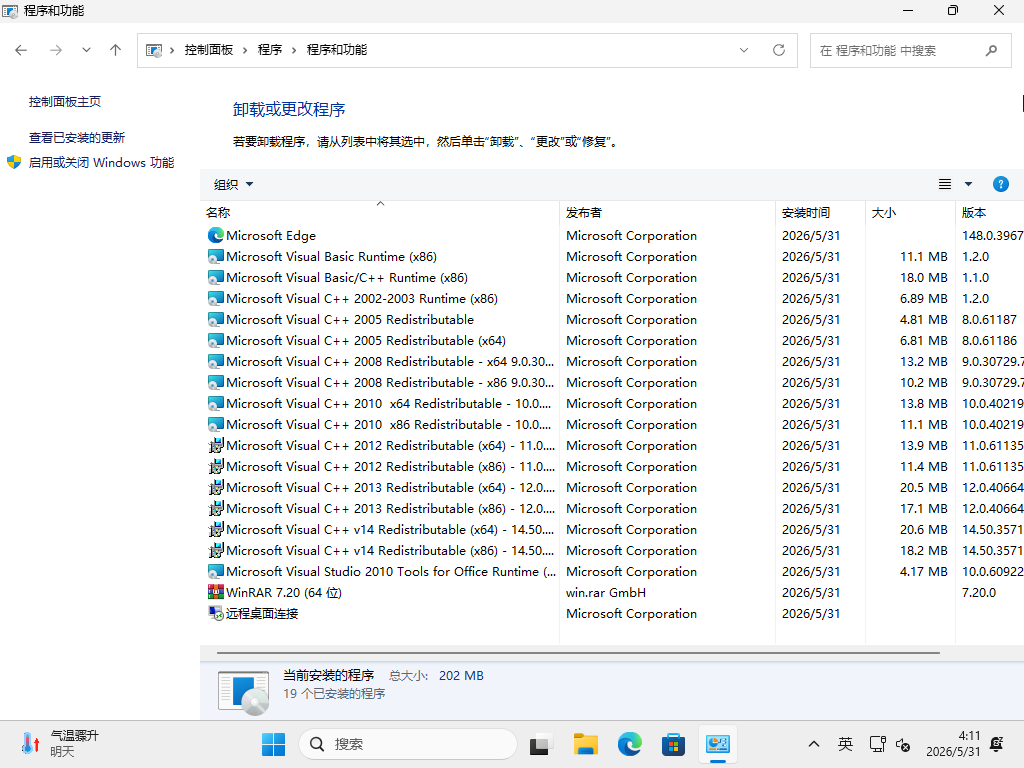Click the icon of Microsoft Visual Basic Runtime (x86)
Screen dimensions: 1024x768
click(x=216, y=257)
